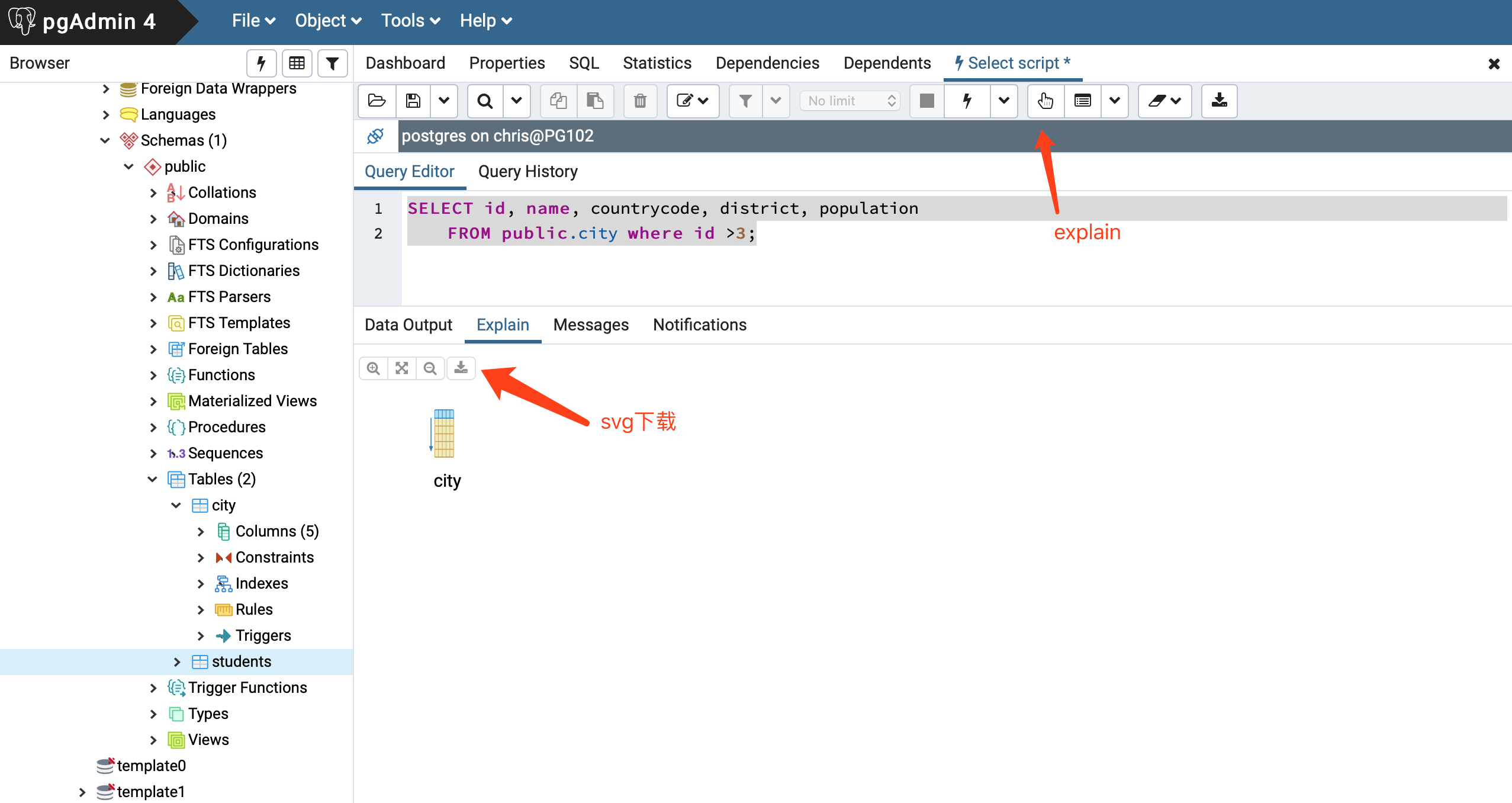This screenshot has height=803, width=1512.
Task: Click the Execute query lightning icon
Action: pos(967,101)
